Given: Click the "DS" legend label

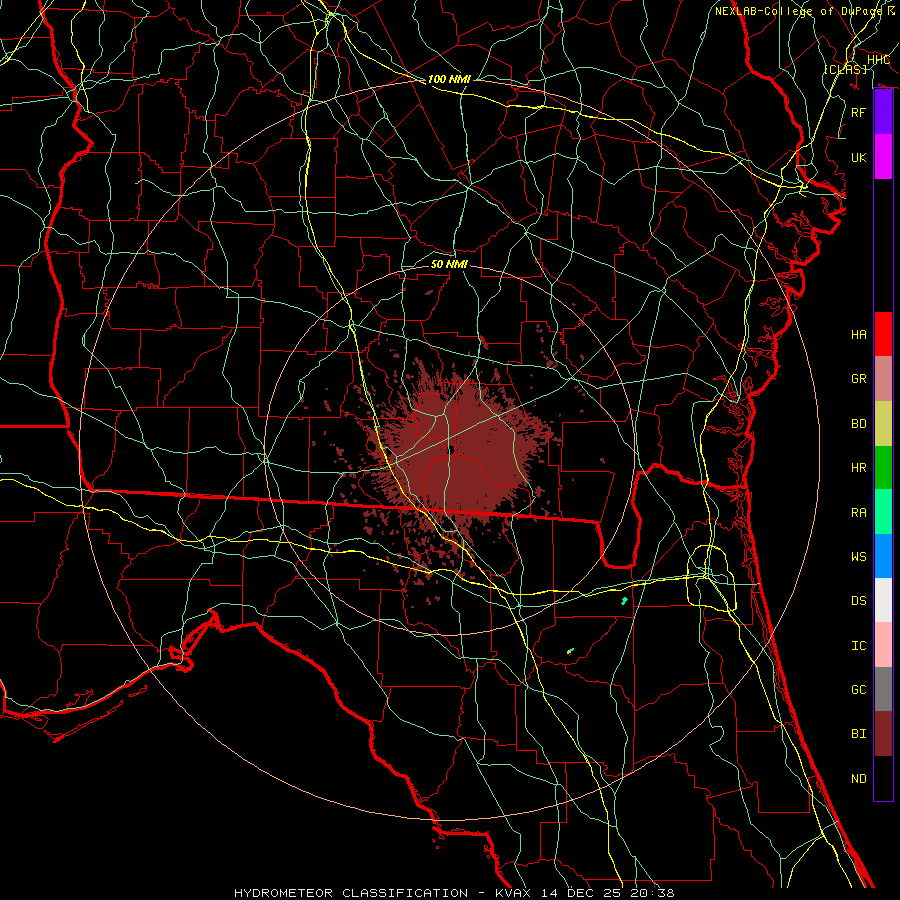Looking at the screenshot, I should tap(858, 601).
